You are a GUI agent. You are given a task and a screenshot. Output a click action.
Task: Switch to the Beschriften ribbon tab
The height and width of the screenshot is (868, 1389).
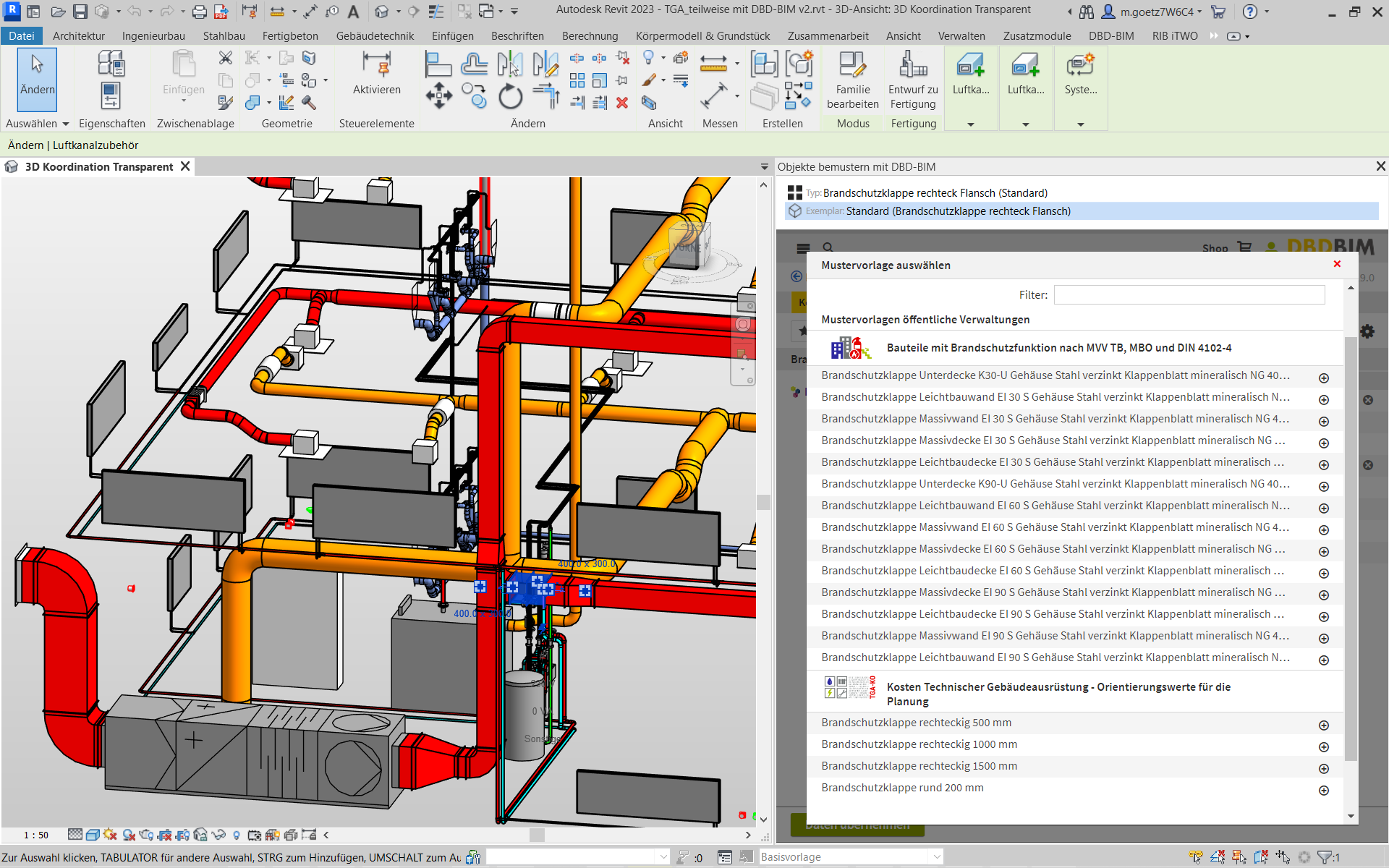(x=517, y=35)
